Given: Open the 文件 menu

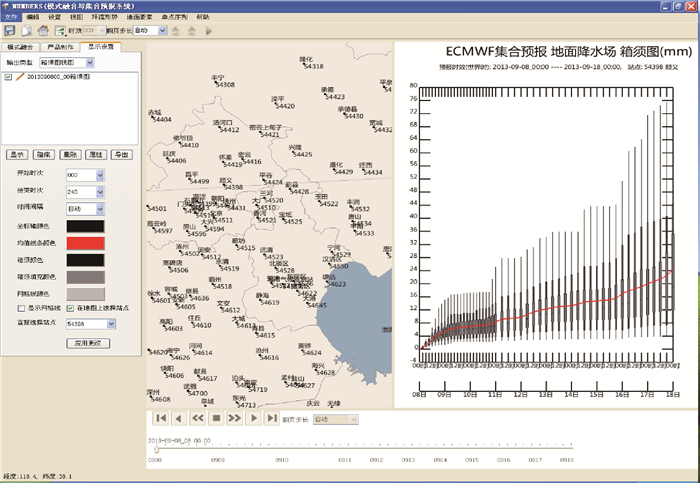Looking at the screenshot, I should pos(10,18).
